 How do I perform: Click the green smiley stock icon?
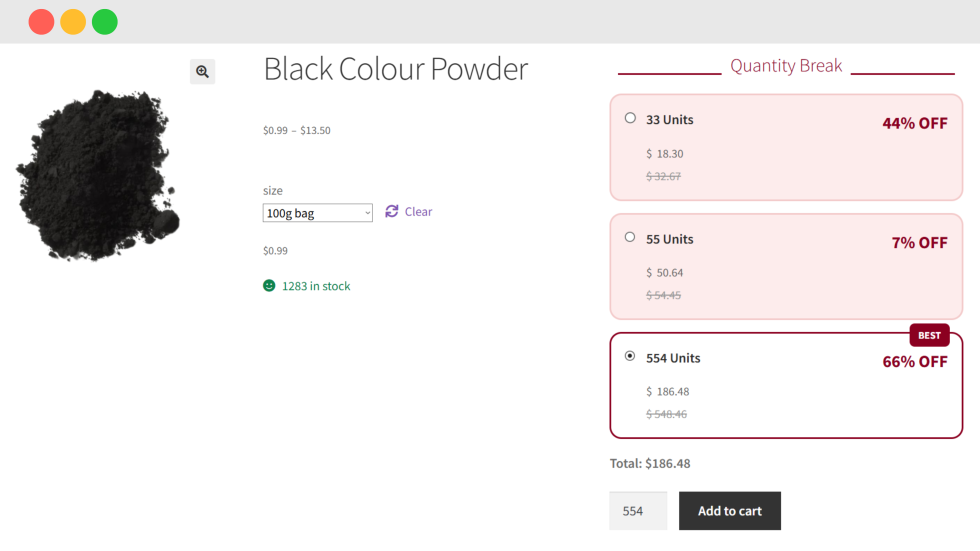[269, 286]
